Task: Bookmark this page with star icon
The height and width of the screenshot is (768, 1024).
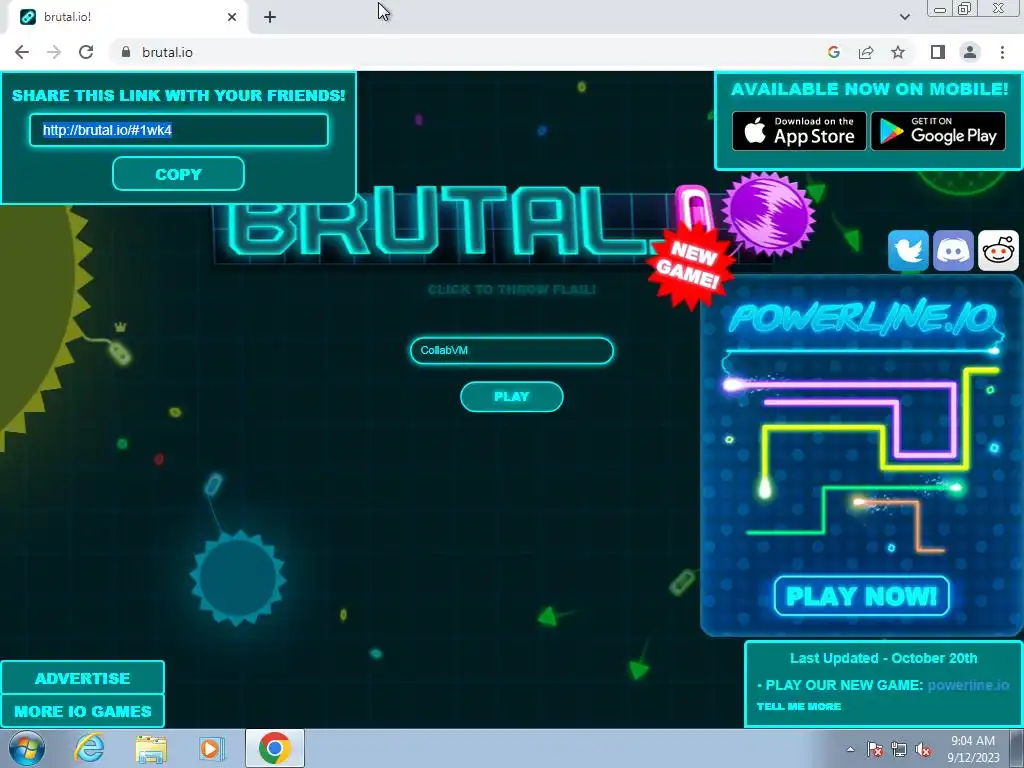Action: [x=898, y=52]
